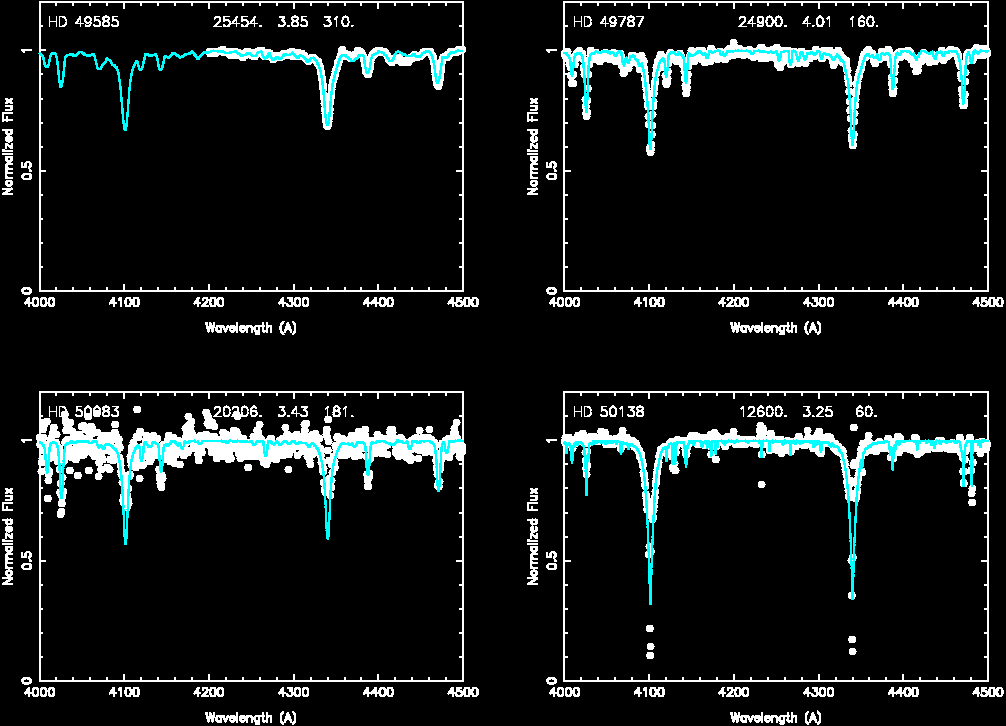Click the HD 50083 star label
Screen dimensions: 1006x726
(84, 412)
